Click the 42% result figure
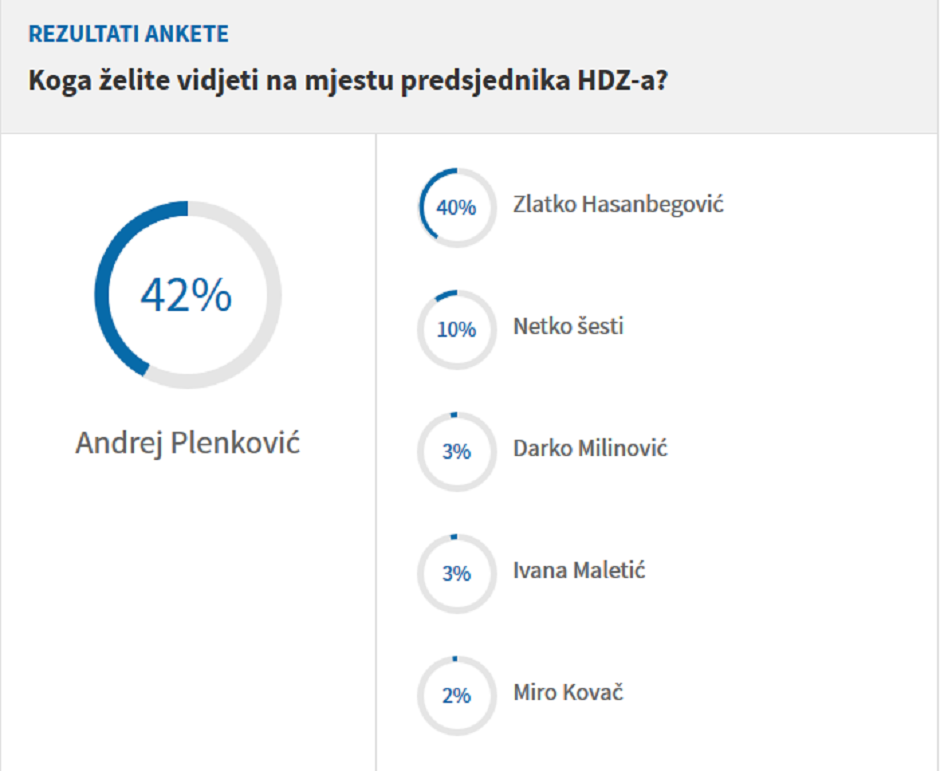This screenshot has height=771, width=940. coord(186,296)
